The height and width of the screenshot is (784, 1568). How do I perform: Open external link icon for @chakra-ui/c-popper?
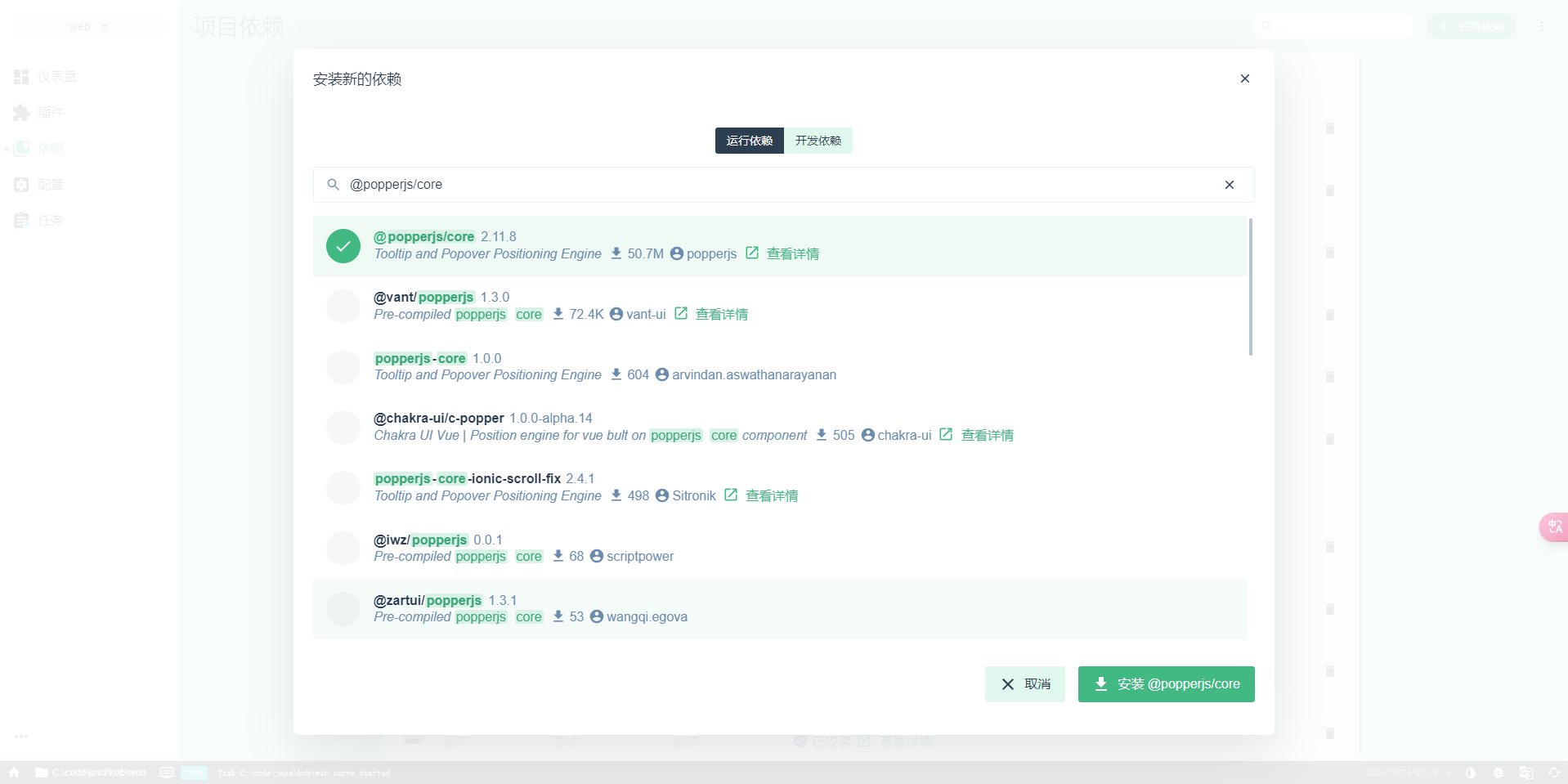point(946,435)
